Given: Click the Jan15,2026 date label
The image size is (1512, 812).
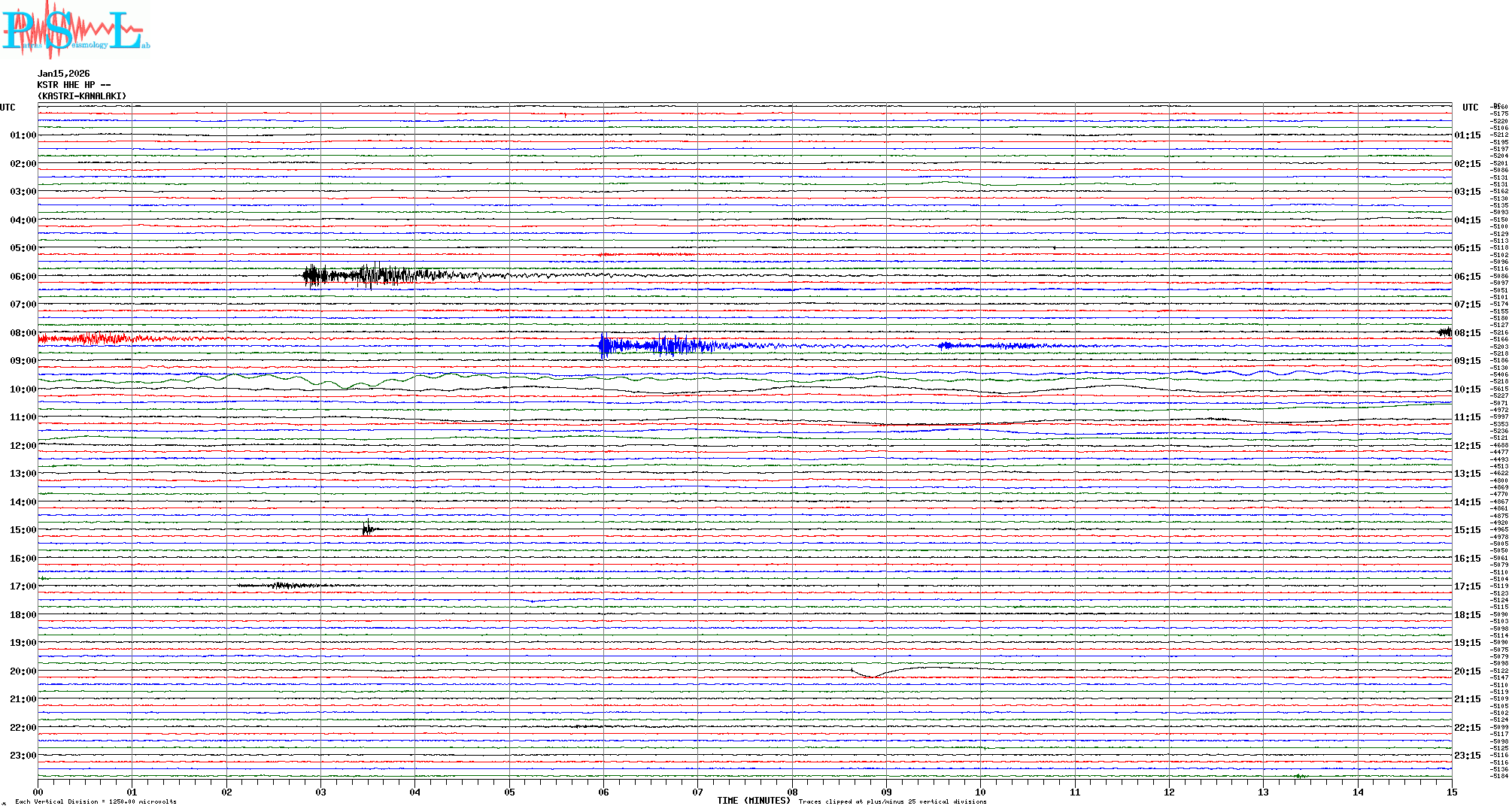Looking at the screenshot, I should [x=63, y=74].
